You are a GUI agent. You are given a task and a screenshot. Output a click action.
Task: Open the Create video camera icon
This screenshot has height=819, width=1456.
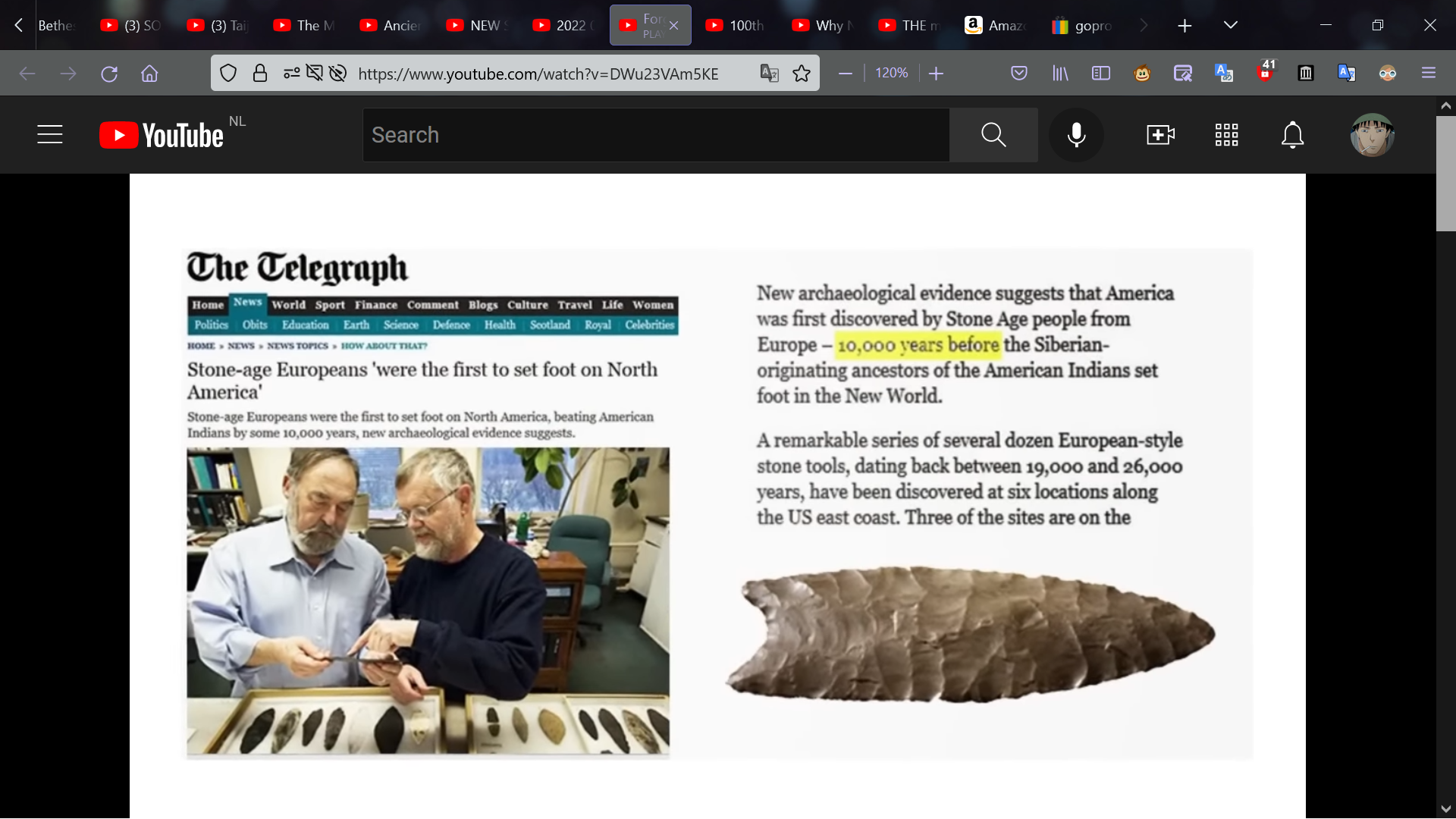(1160, 135)
